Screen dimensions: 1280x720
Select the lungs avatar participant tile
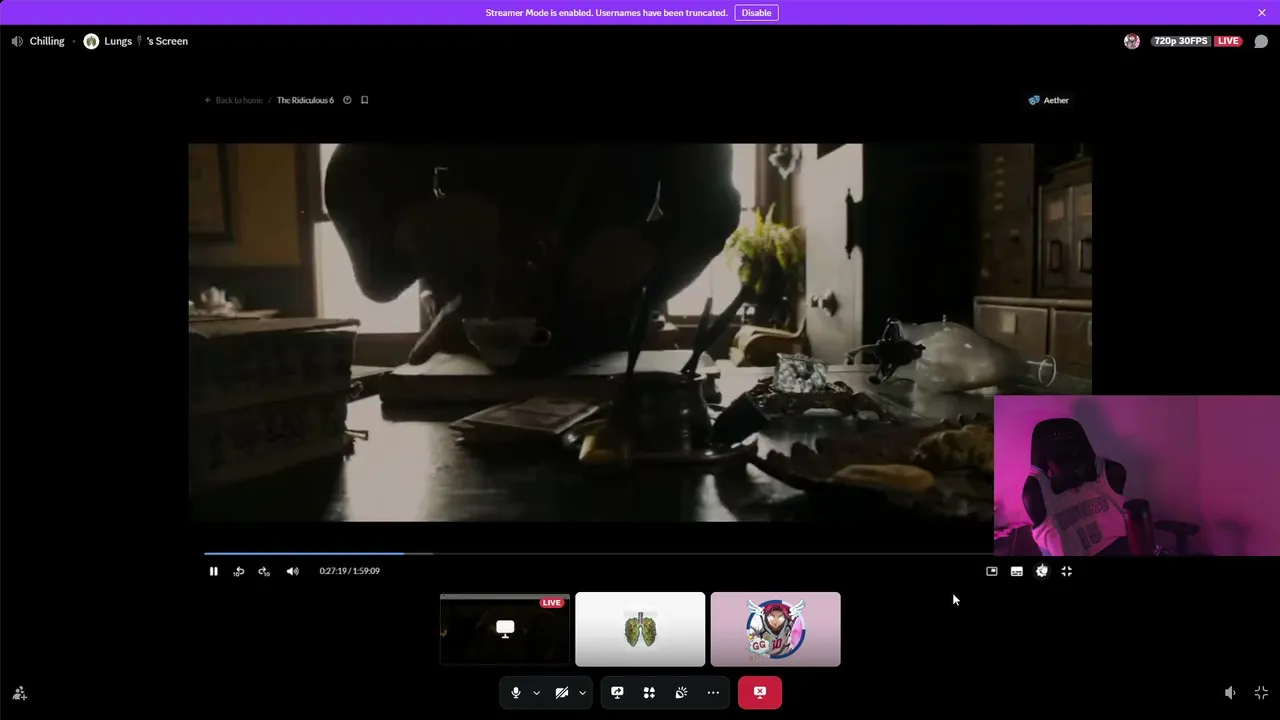click(640, 629)
